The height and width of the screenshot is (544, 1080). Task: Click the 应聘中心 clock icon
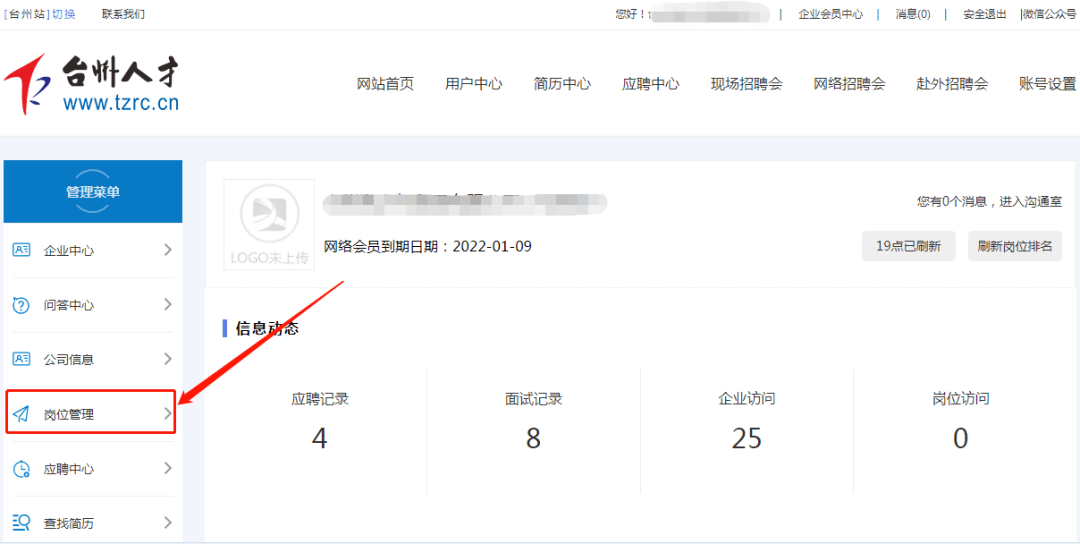(x=22, y=469)
